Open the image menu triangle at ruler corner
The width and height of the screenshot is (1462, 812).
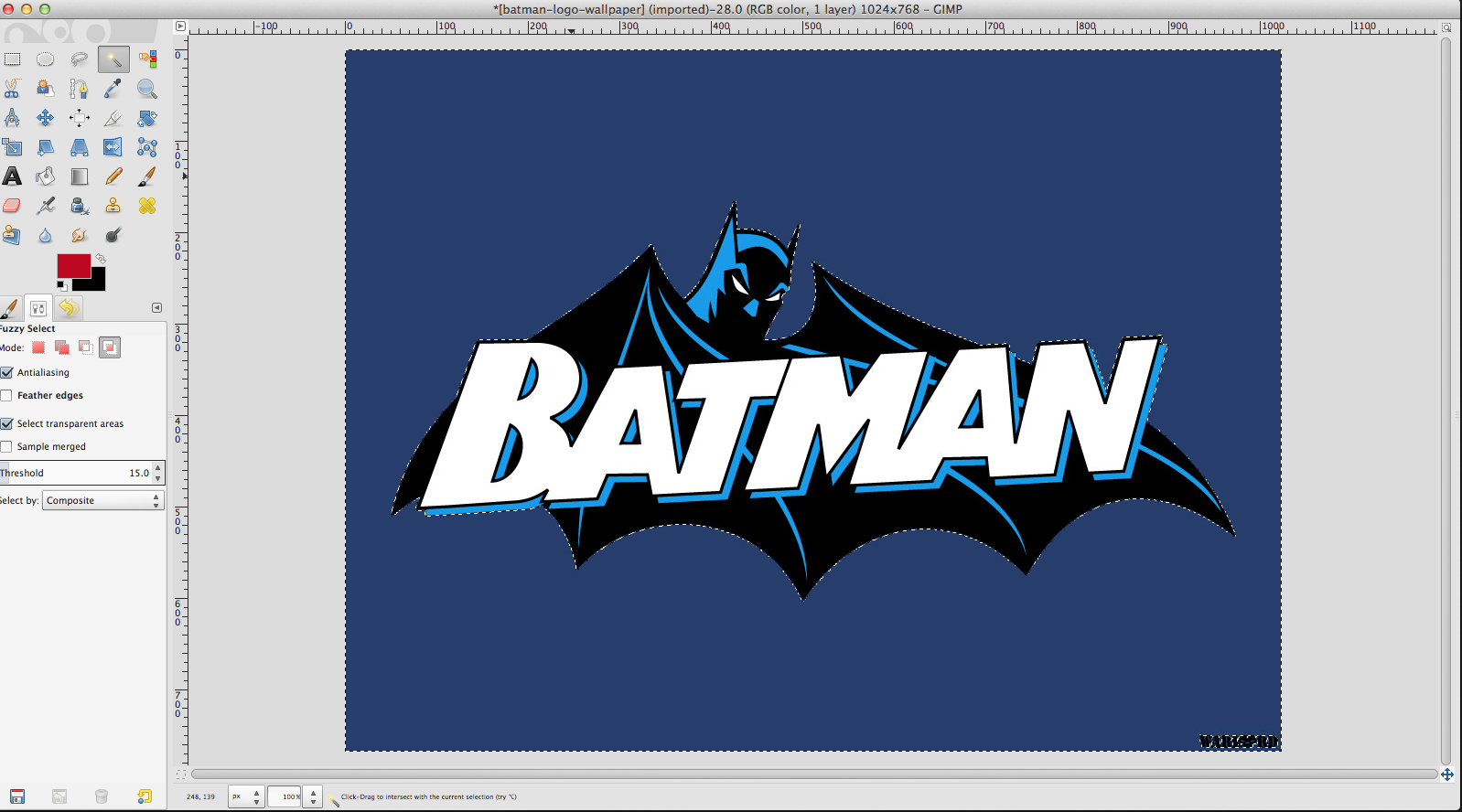pyautogui.click(x=180, y=27)
